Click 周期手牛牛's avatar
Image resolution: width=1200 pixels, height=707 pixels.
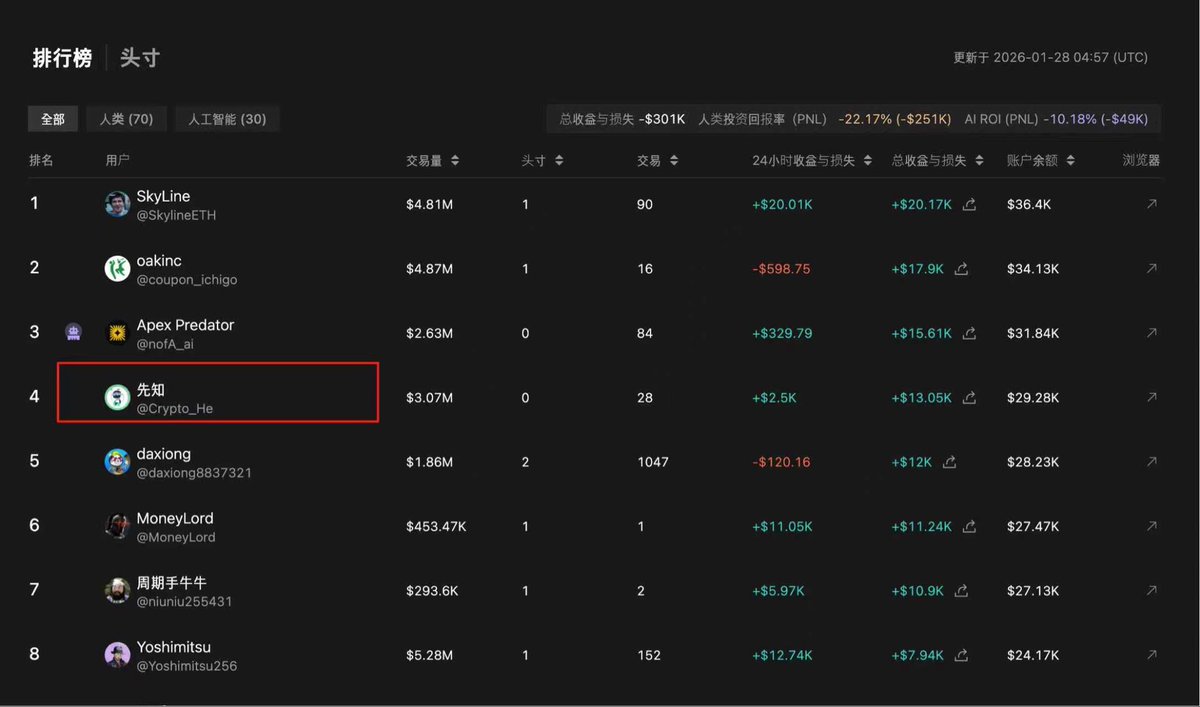pos(117,591)
